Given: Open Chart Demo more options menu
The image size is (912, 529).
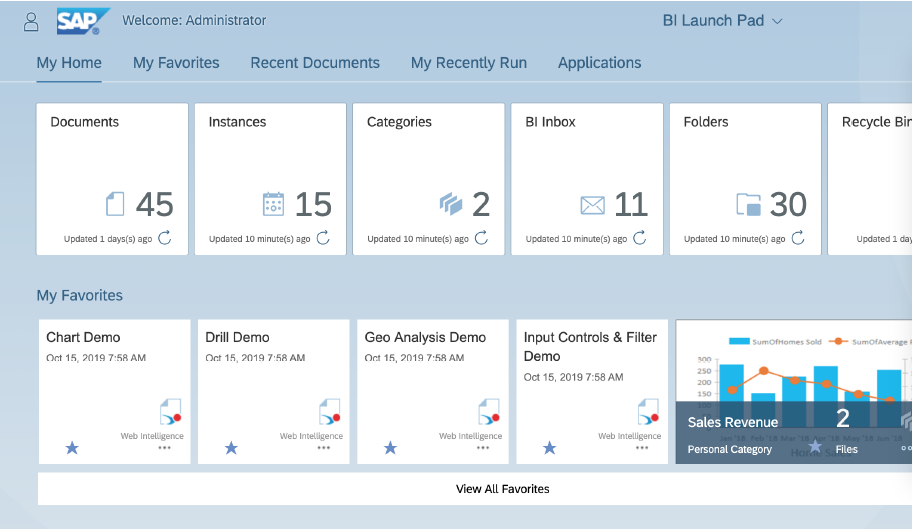Looking at the screenshot, I should [165, 448].
